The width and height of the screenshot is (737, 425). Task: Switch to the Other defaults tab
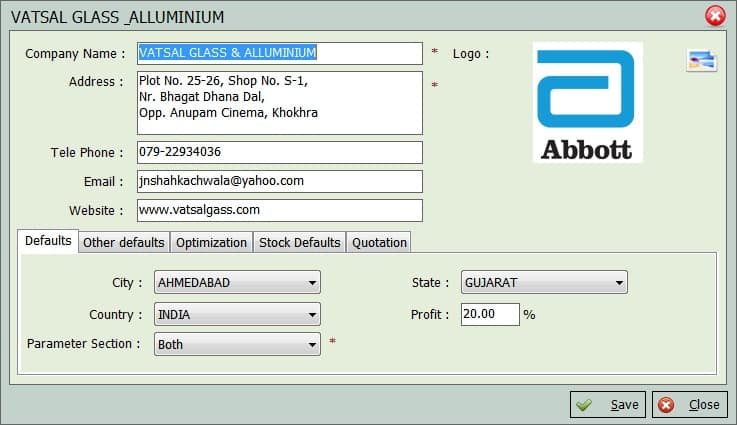click(123, 242)
